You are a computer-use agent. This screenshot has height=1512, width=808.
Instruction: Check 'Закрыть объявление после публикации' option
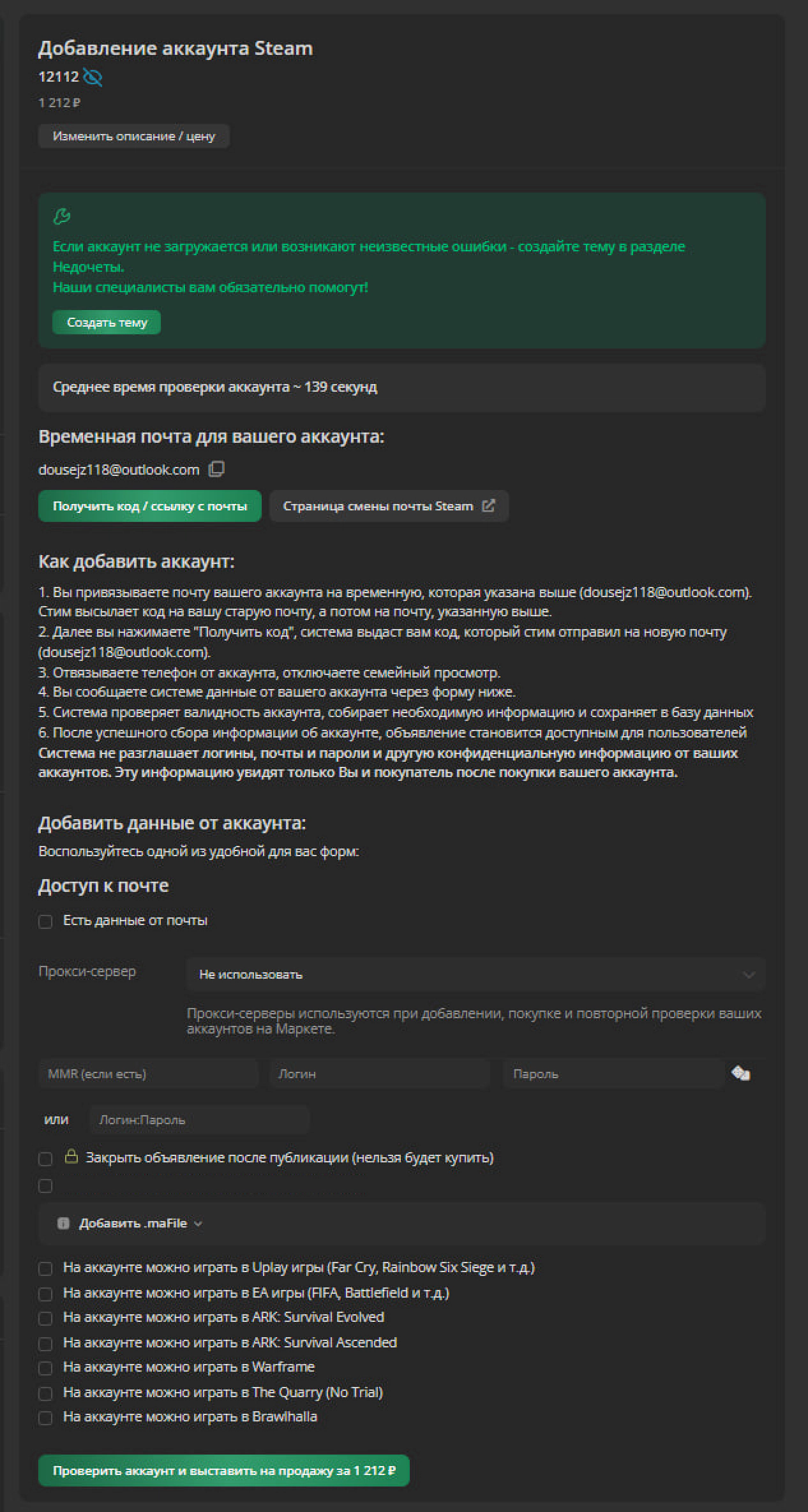coord(45,1158)
